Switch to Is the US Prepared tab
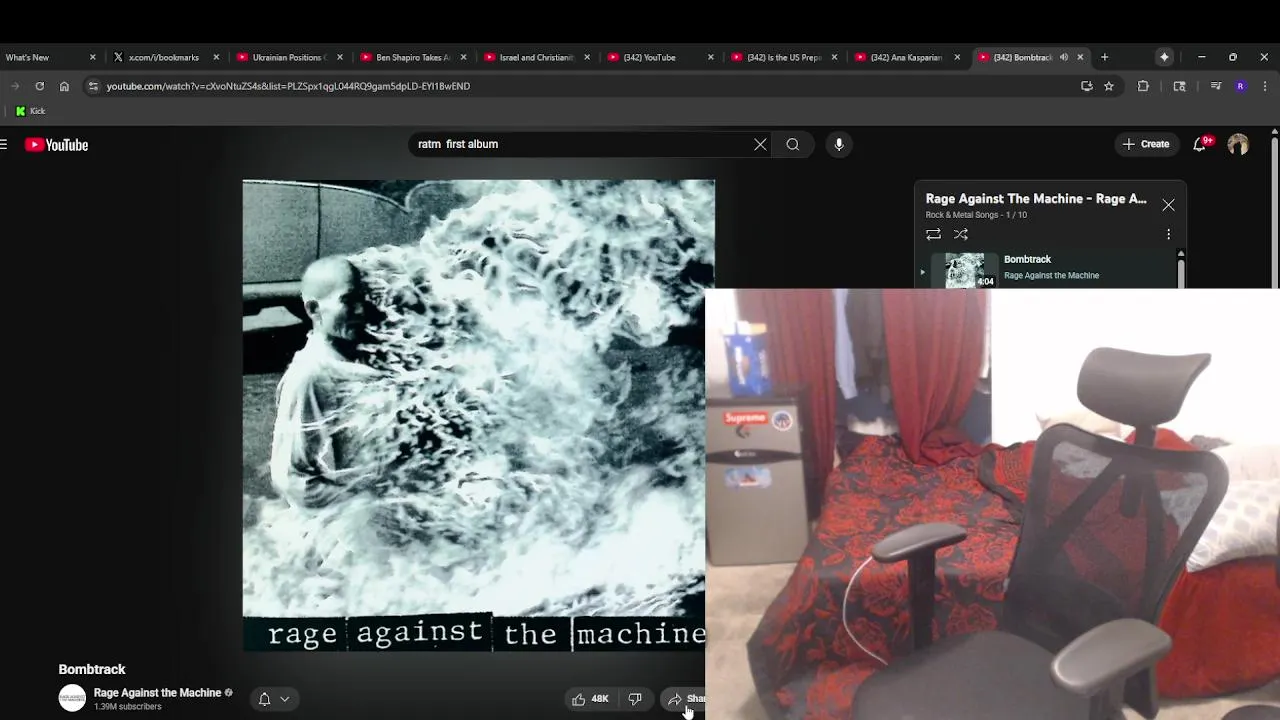The height and width of the screenshot is (720, 1280). pos(783,57)
